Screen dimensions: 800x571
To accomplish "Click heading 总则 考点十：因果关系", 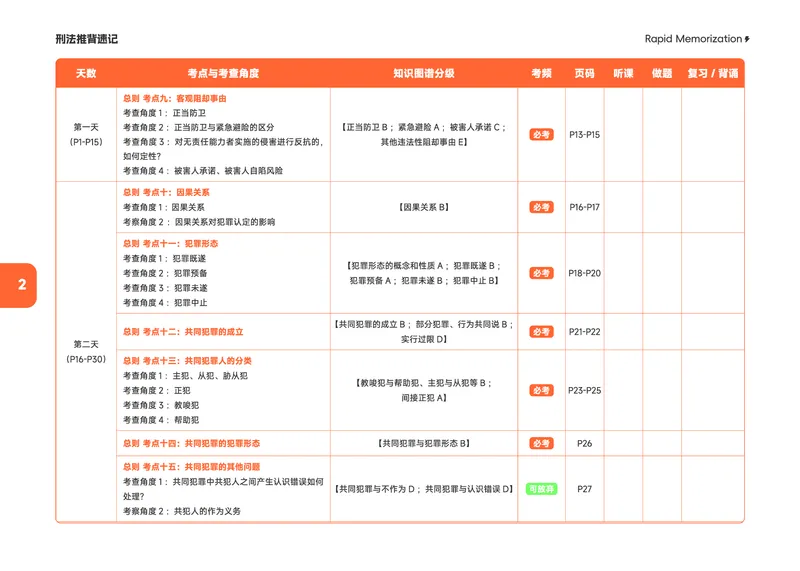I will 166,192.
